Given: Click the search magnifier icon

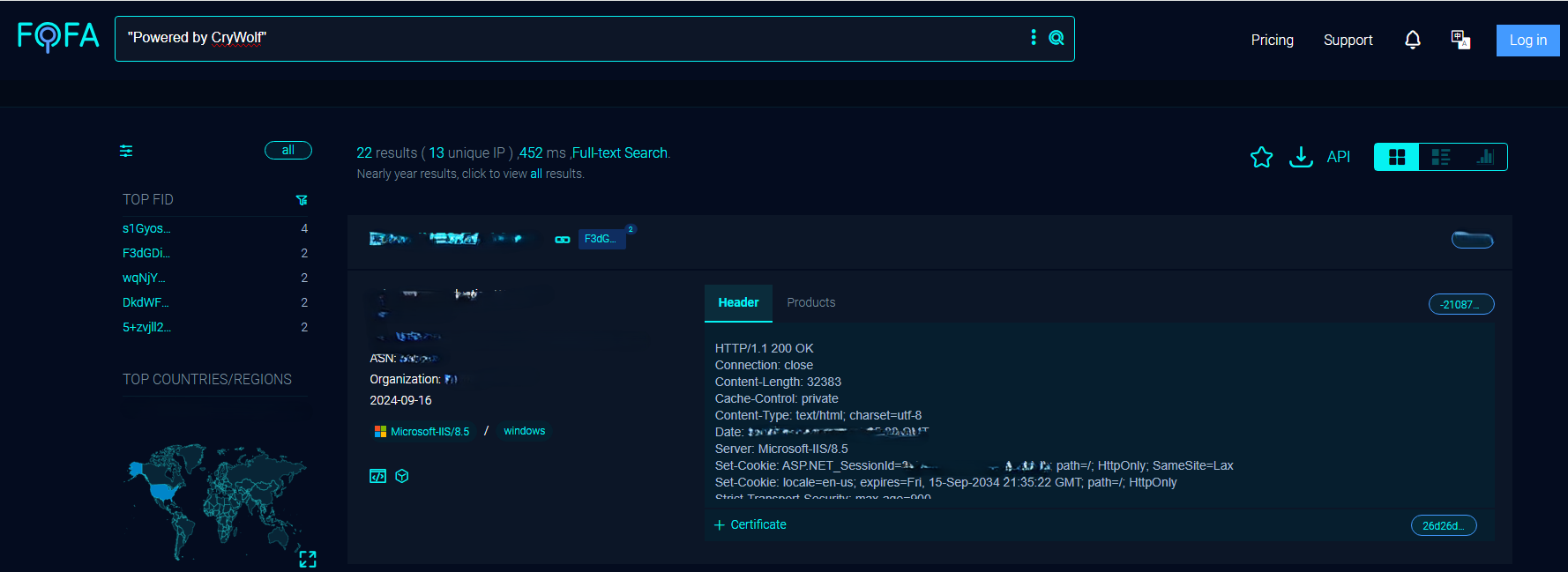Looking at the screenshot, I should coord(1056,38).
